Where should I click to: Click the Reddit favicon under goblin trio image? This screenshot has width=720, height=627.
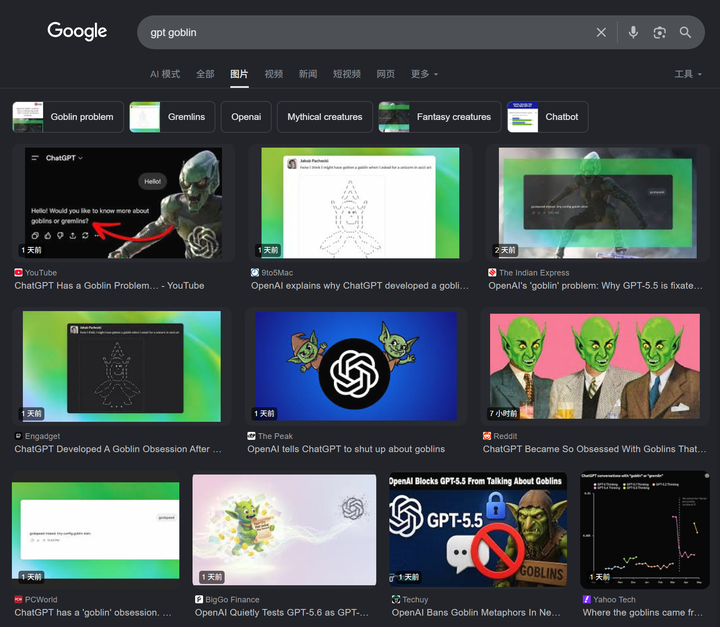(x=487, y=436)
